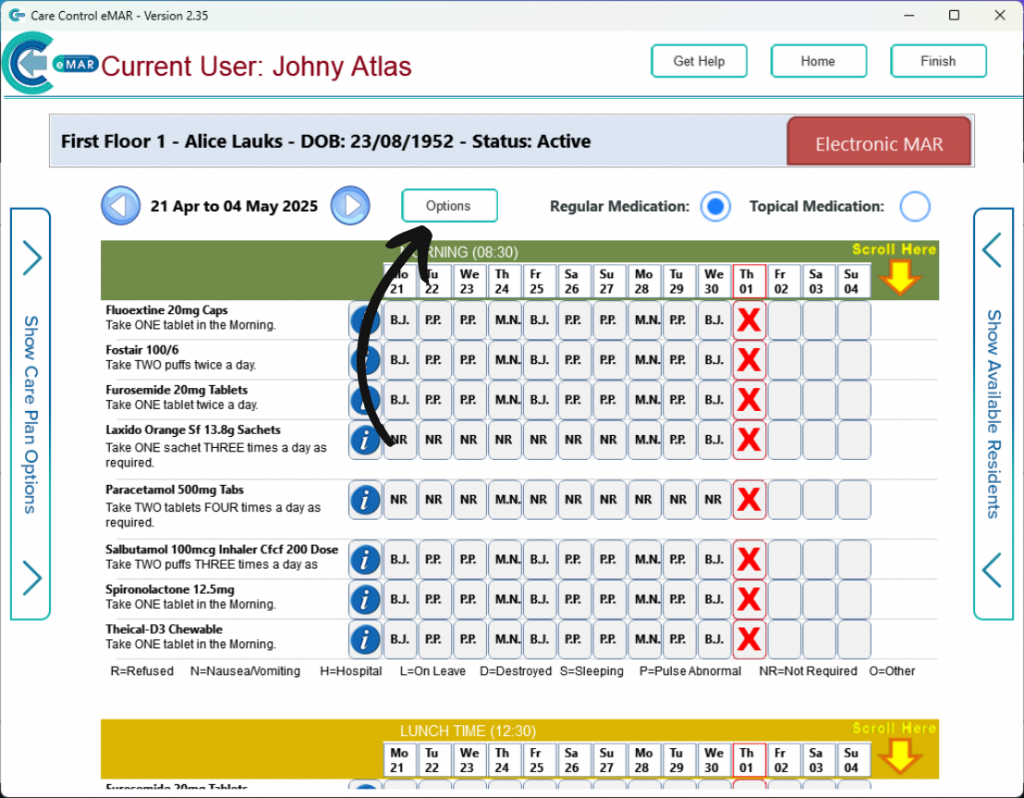Image resolution: width=1024 pixels, height=798 pixels.
Task: Click the red X cell for Furosemide on Thursday
Action: point(749,399)
